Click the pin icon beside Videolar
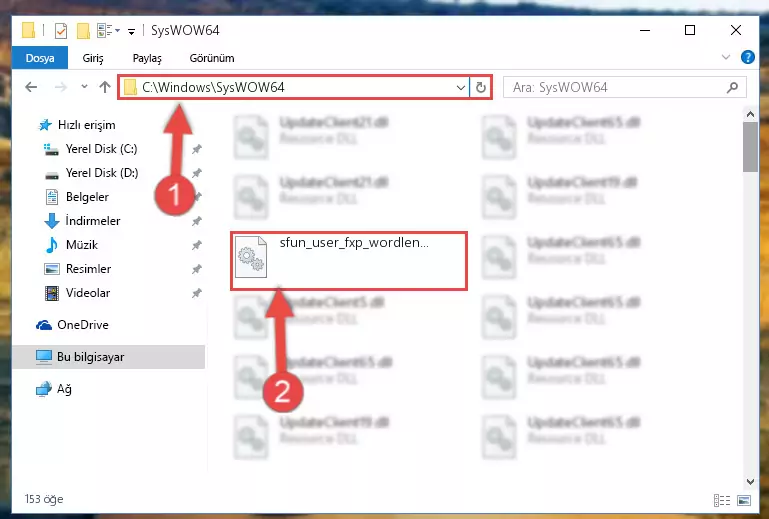The width and height of the screenshot is (769, 519). [x=197, y=293]
